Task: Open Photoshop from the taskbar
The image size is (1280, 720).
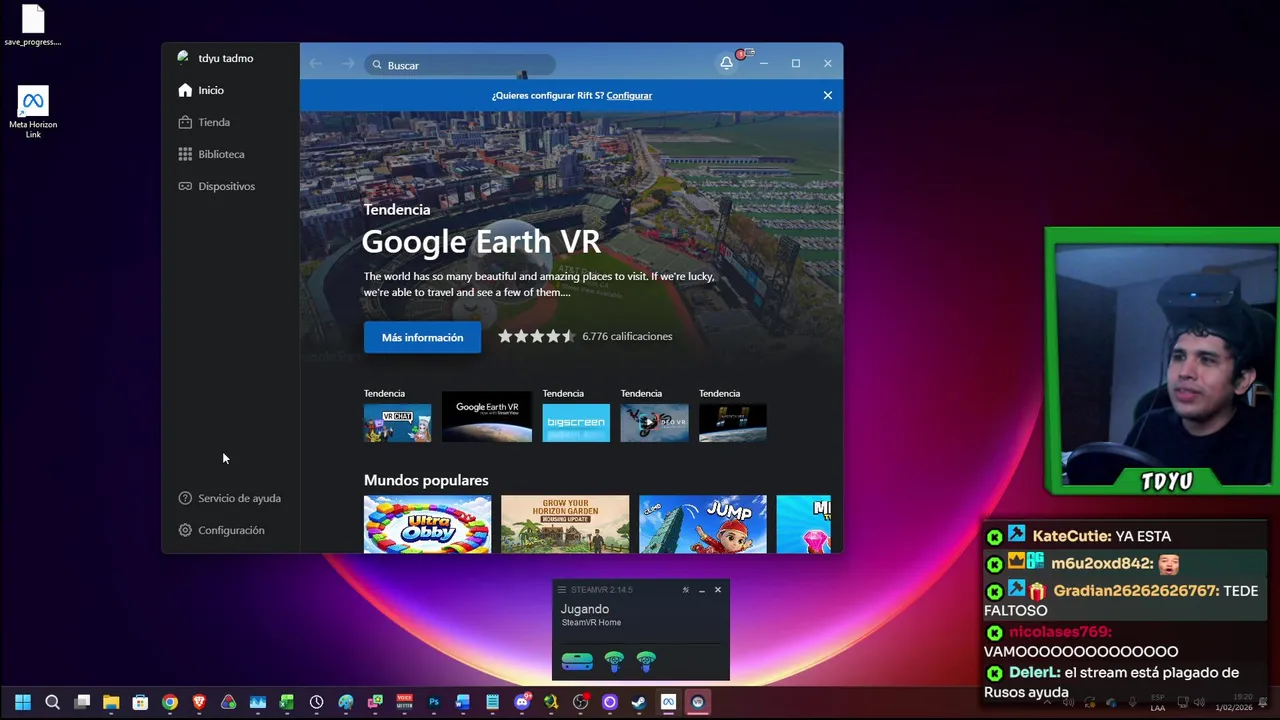Action: (433, 702)
